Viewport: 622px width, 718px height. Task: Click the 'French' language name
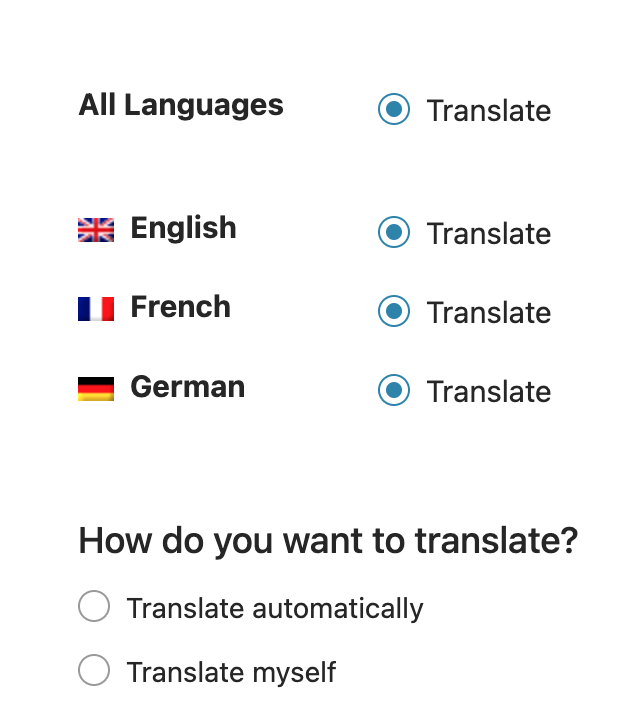click(x=180, y=307)
